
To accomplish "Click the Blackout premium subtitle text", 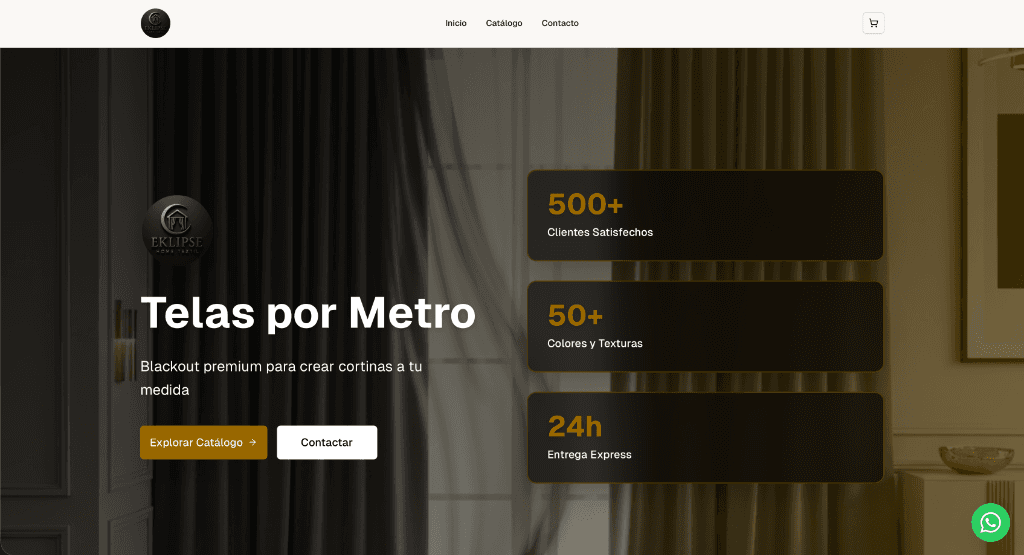I will (281, 377).
